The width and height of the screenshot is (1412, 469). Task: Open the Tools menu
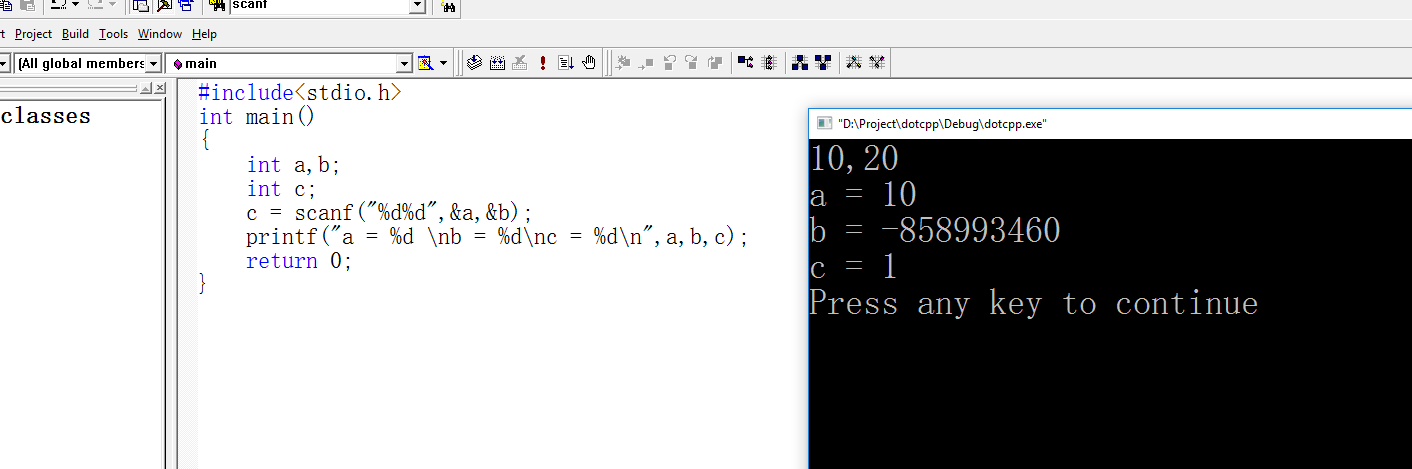pos(113,34)
